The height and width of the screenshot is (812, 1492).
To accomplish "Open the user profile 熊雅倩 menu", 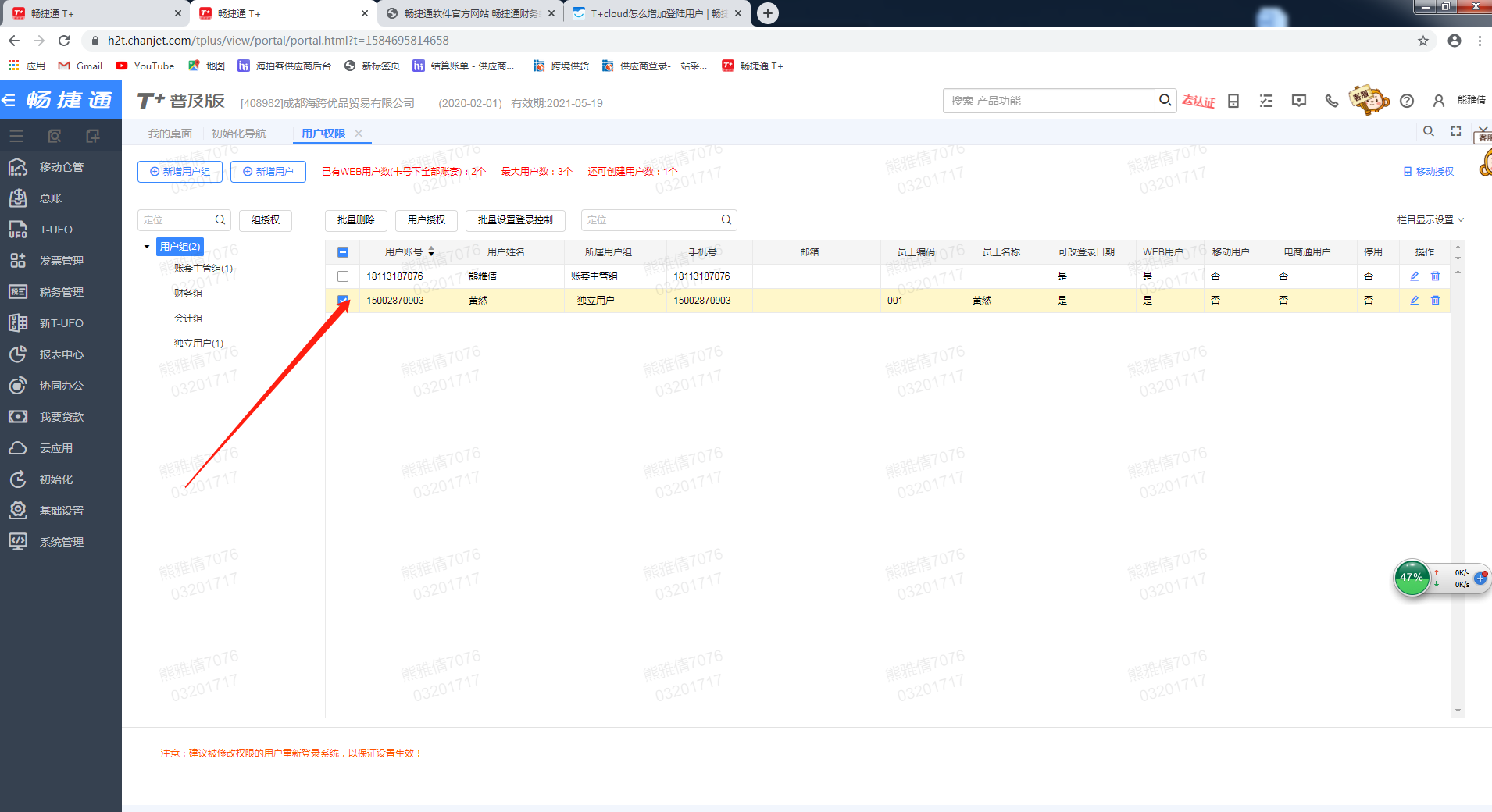I will click(x=1459, y=100).
